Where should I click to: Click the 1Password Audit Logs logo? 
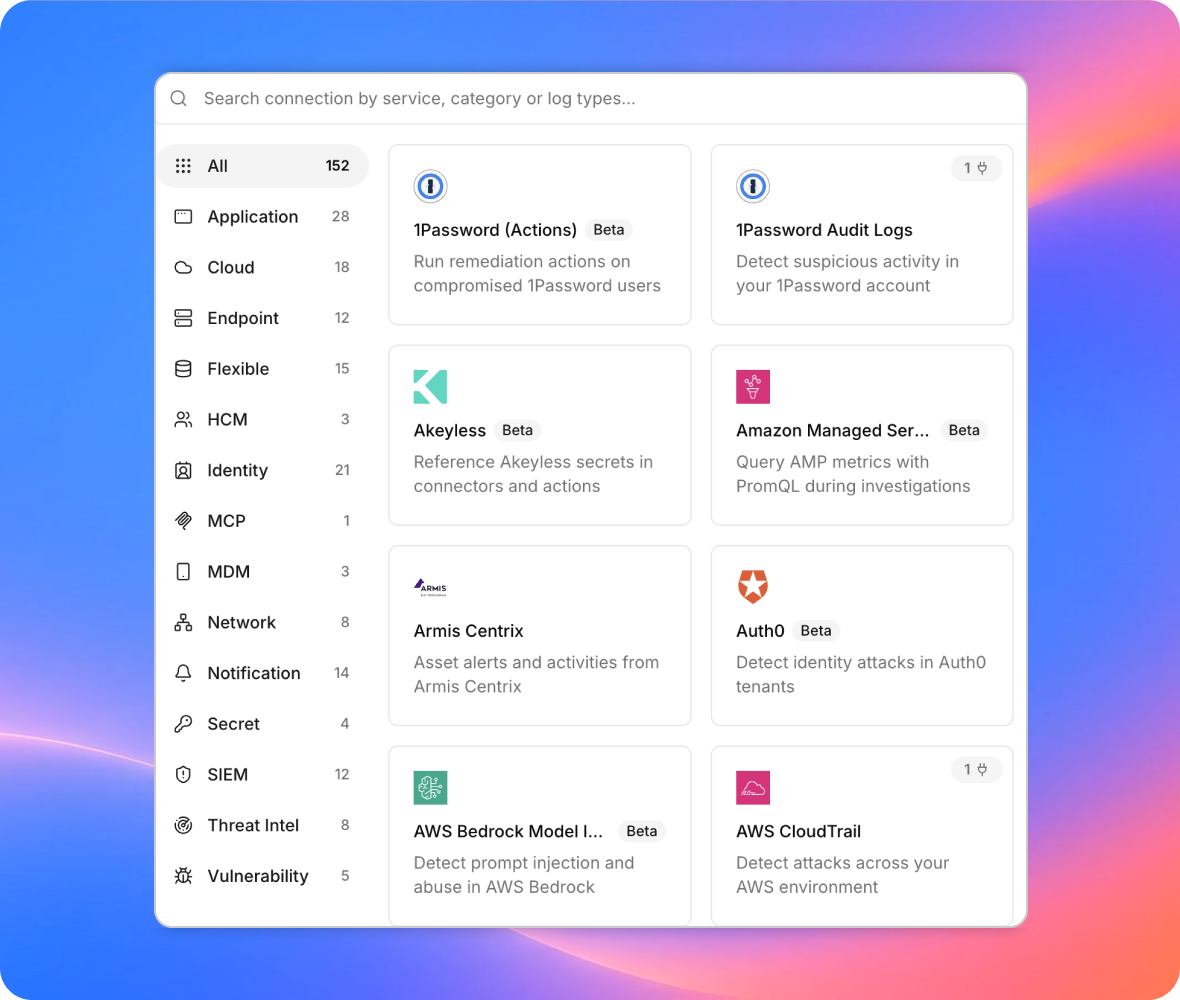[753, 186]
